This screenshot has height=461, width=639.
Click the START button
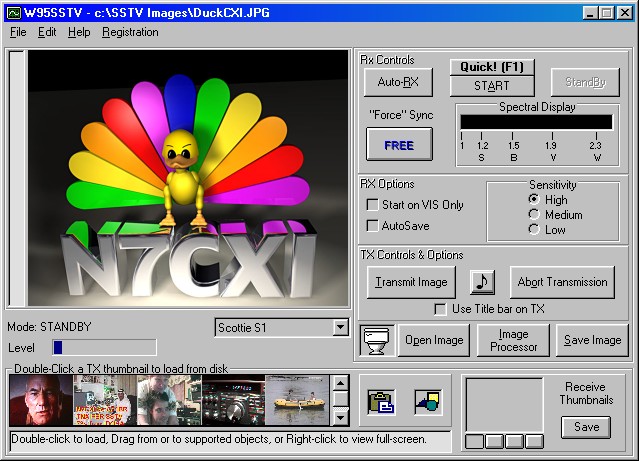(x=492, y=86)
